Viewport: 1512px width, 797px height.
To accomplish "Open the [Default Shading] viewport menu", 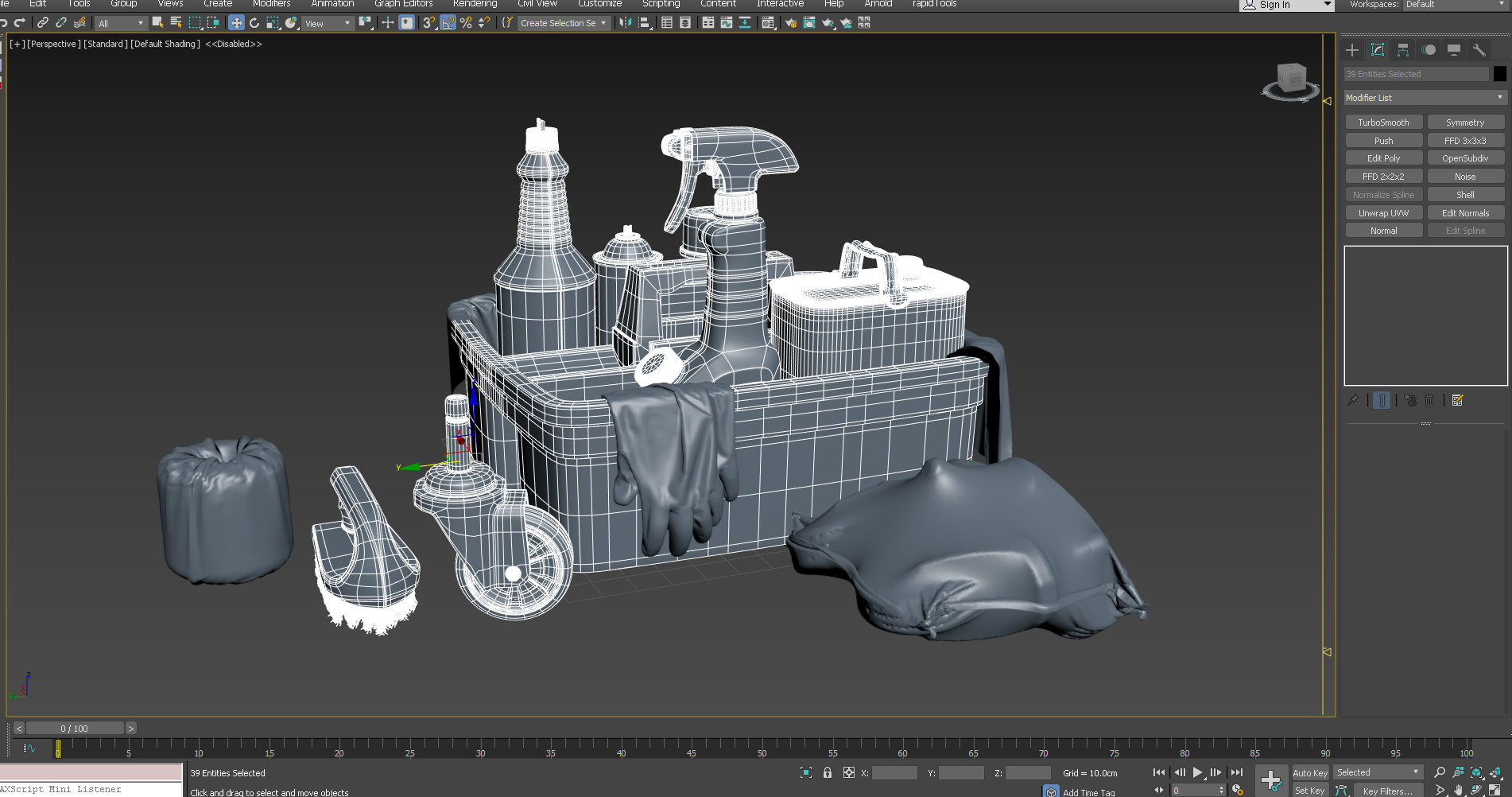I will [x=165, y=44].
